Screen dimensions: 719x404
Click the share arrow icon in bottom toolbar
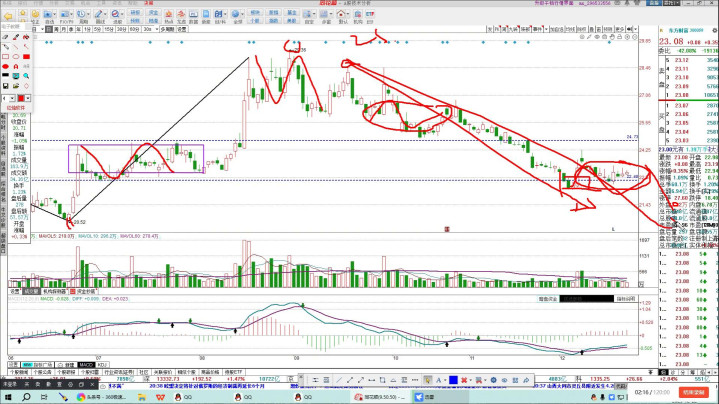click(x=526, y=380)
